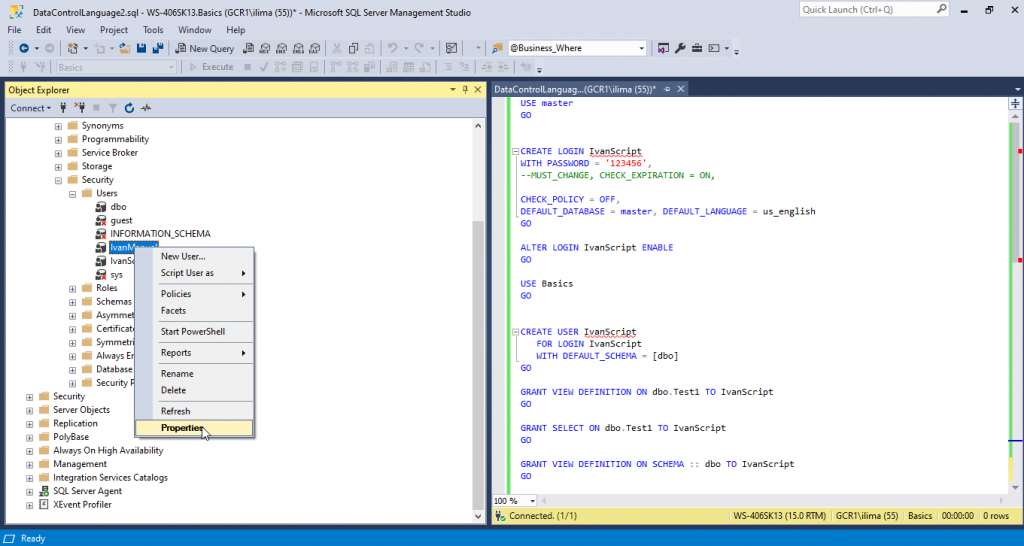Select the INFORMATION_SCHEMA user
1024x546 pixels.
pyautogui.click(x=160, y=234)
